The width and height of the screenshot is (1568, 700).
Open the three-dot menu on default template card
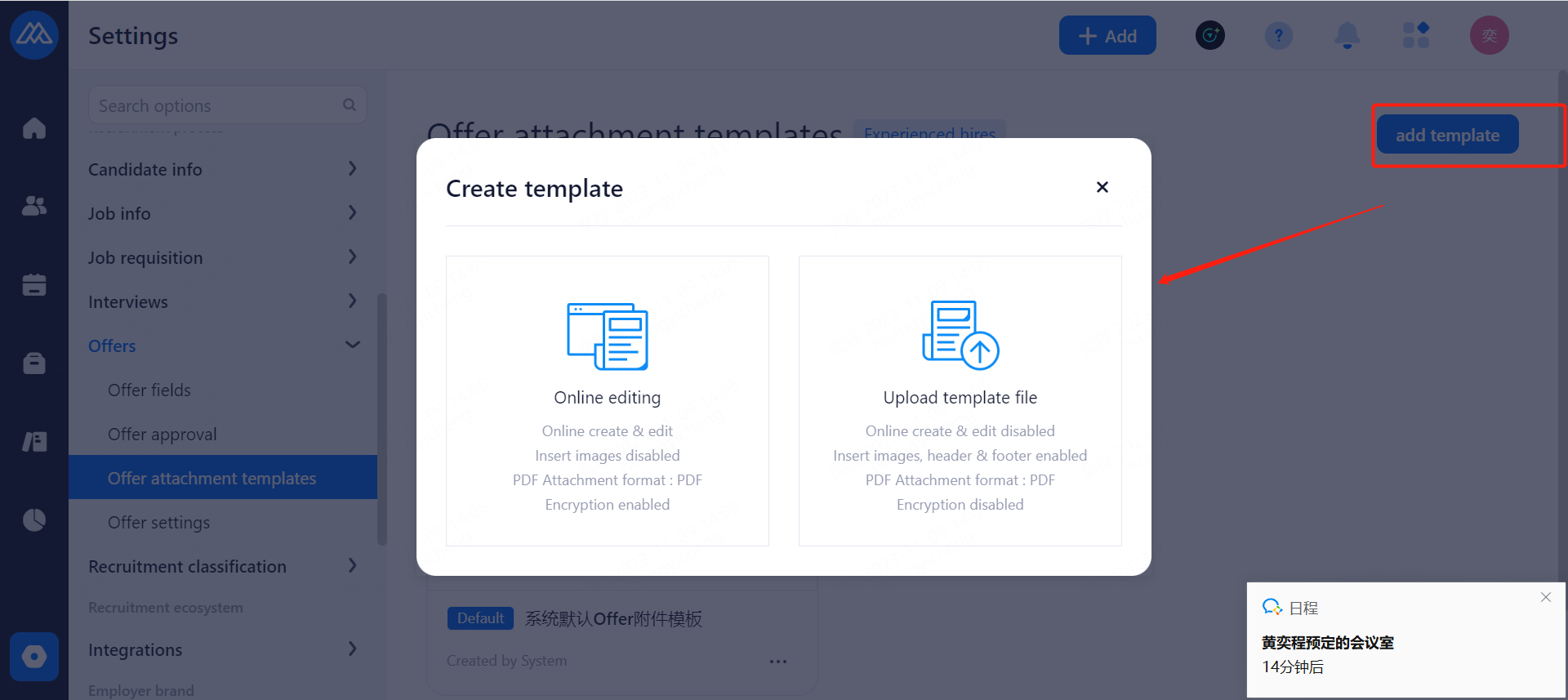[778, 661]
